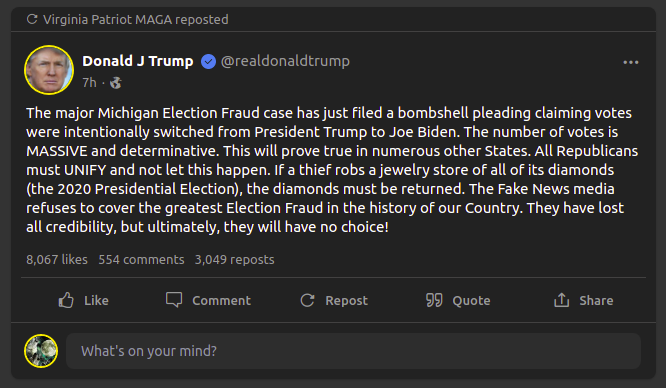Viewport: 666px width, 388px height.
Task: Click the repost icon beside Virginia Patriot MAGA
Action: pos(32,19)
